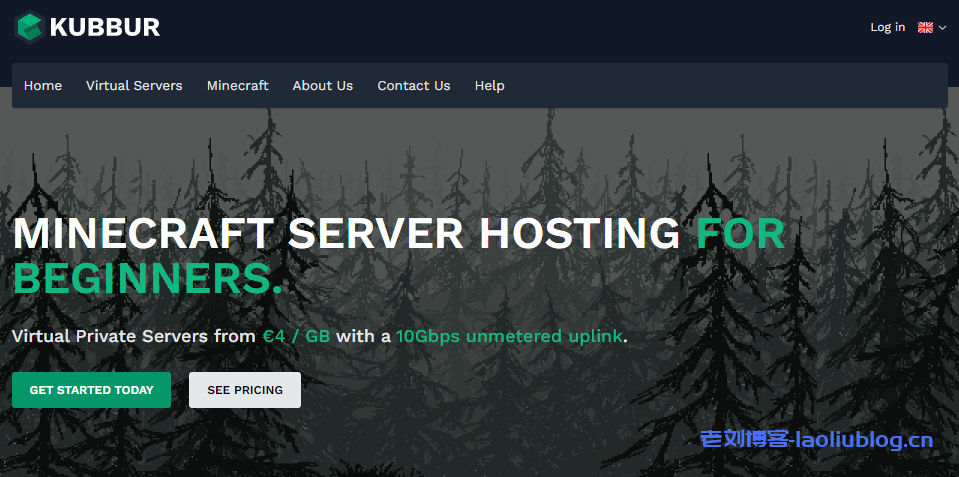This screenshot has width=959, height=477.
Task: Click the KUBBUR wordmark text
Action: pyautogui.click(x=105, y=27)
